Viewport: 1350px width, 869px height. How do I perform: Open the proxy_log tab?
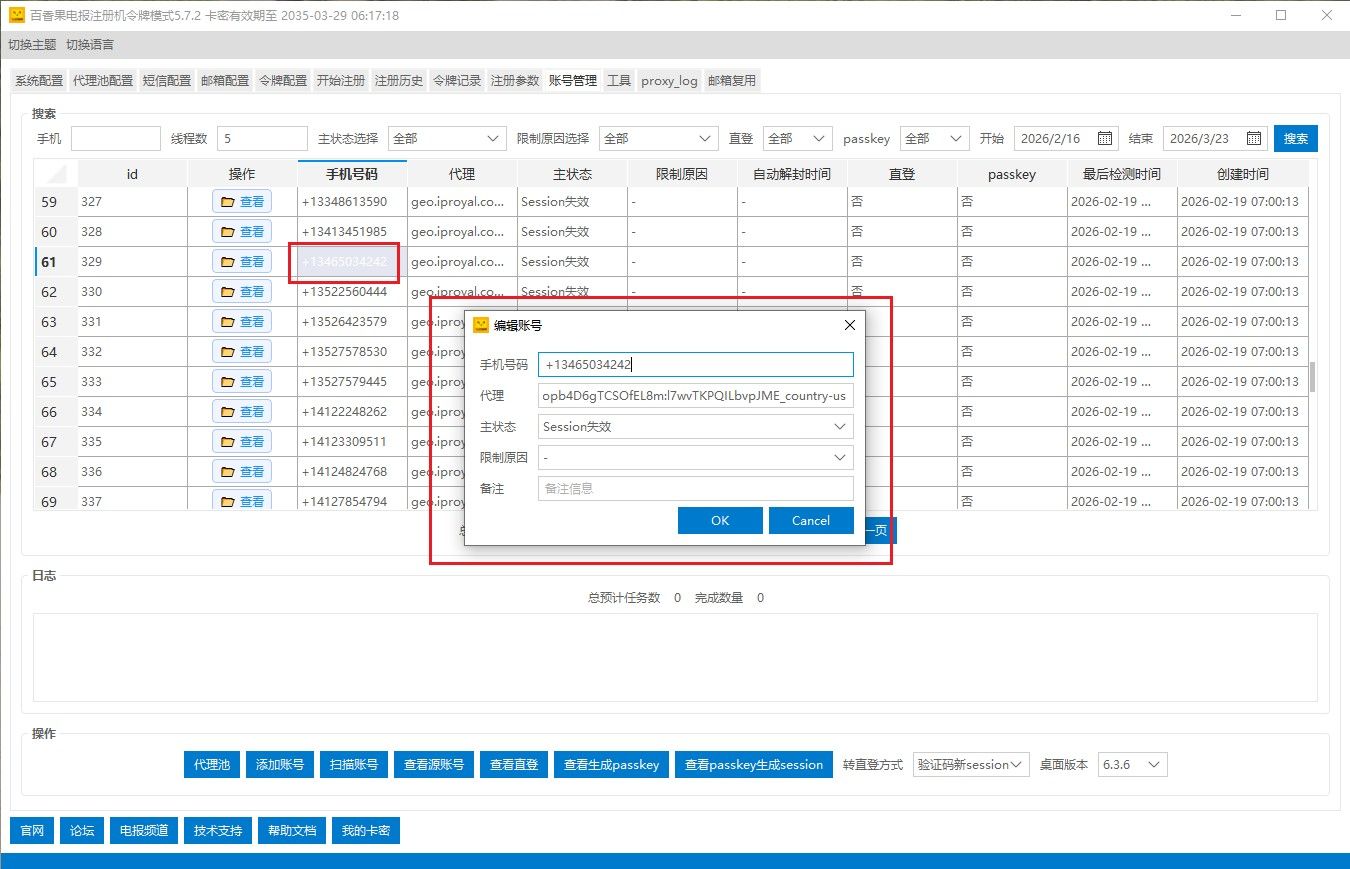[669, 81]
